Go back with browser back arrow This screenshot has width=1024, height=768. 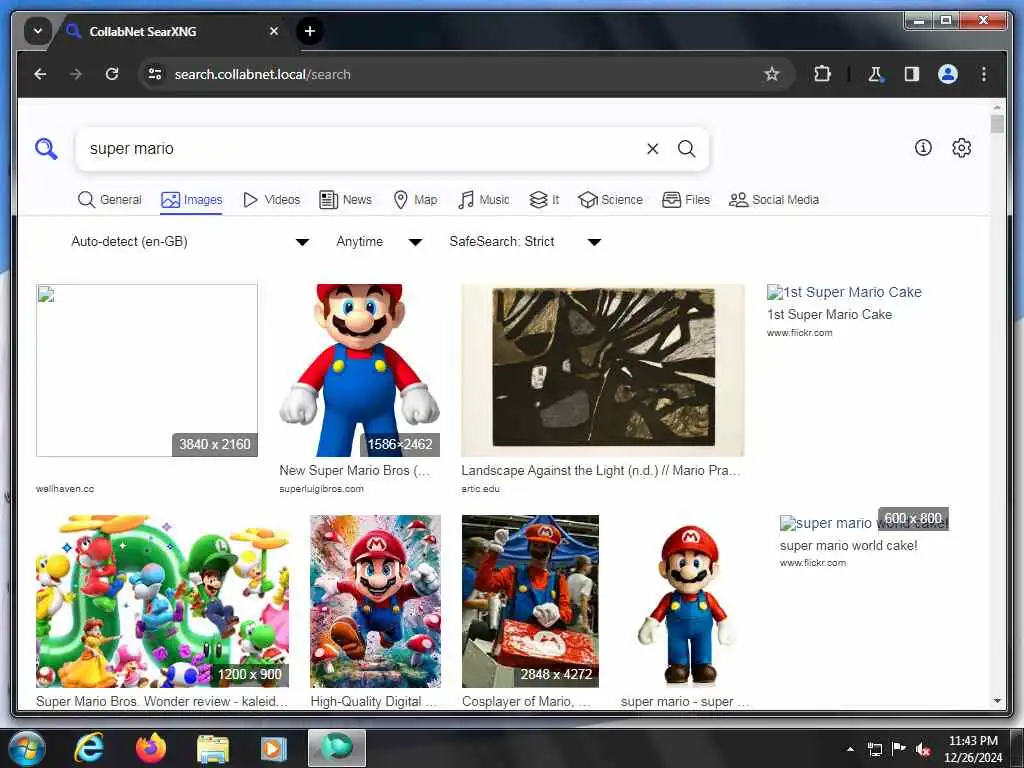click(x=40, y=74)
